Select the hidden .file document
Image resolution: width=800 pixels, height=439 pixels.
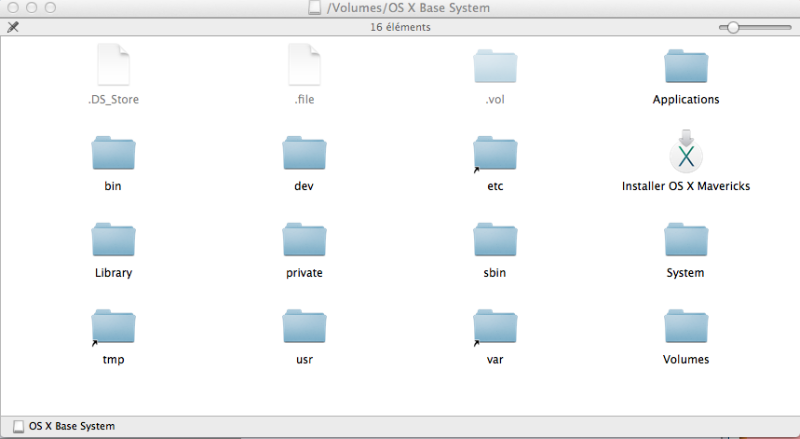pyautogui.click(x=304, y=66)
